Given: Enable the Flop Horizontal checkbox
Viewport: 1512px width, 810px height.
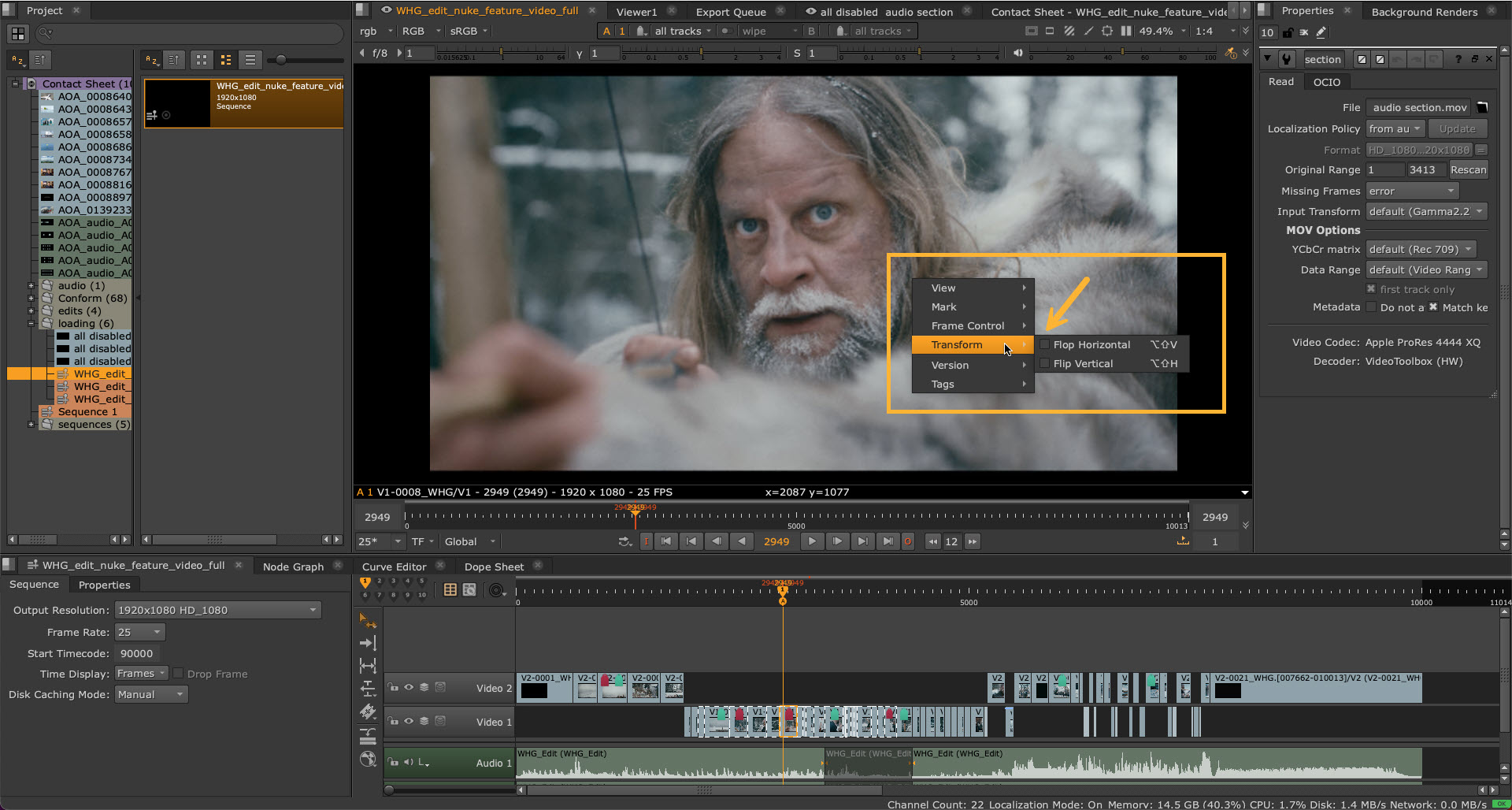Looking at the screenshot, I should pyautogui.click(x=1045, y=345).
